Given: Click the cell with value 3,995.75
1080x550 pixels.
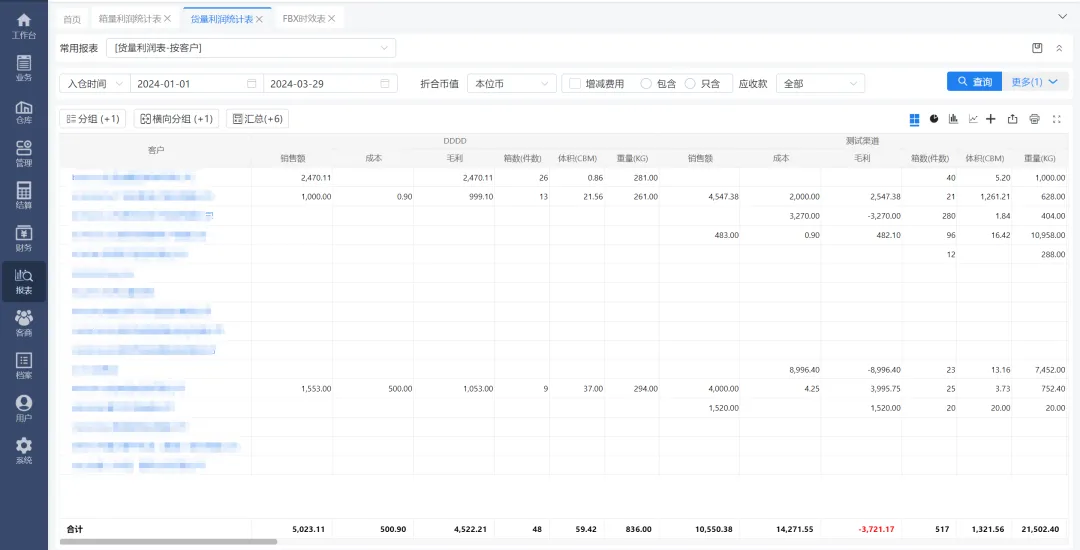Looking at the screenshot, I should (884, 389).
